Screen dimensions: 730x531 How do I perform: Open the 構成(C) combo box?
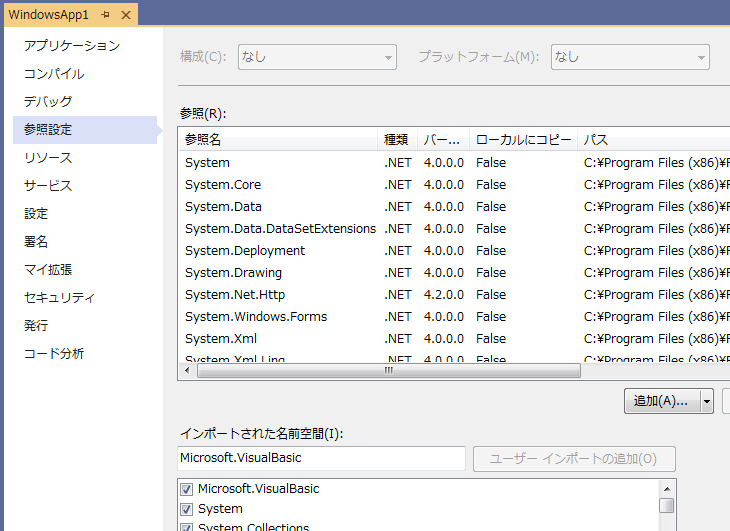pyautogui.click(x=316, y=57)
